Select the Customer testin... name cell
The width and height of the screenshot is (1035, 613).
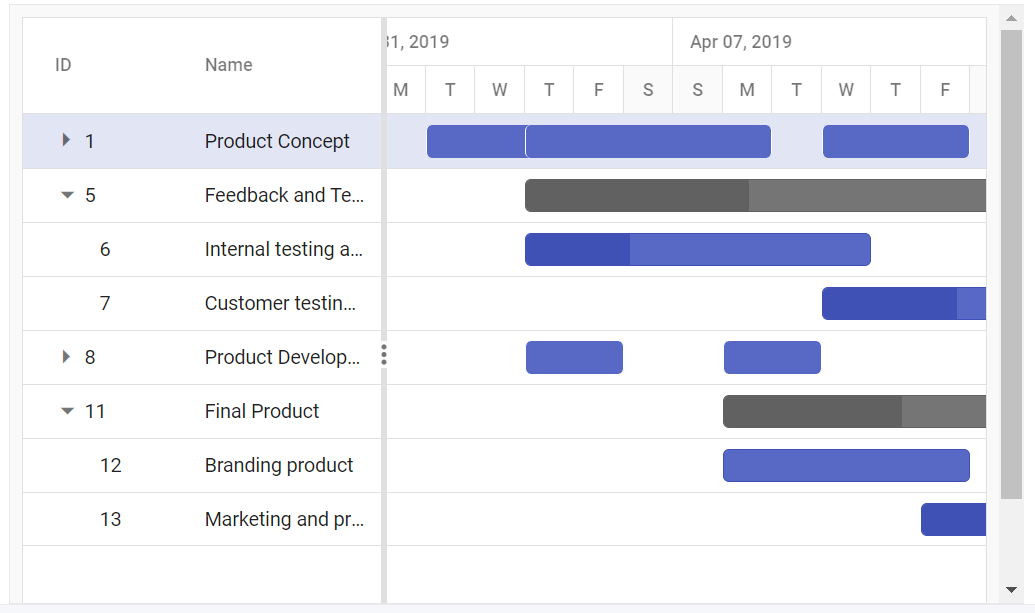(281, 304)
